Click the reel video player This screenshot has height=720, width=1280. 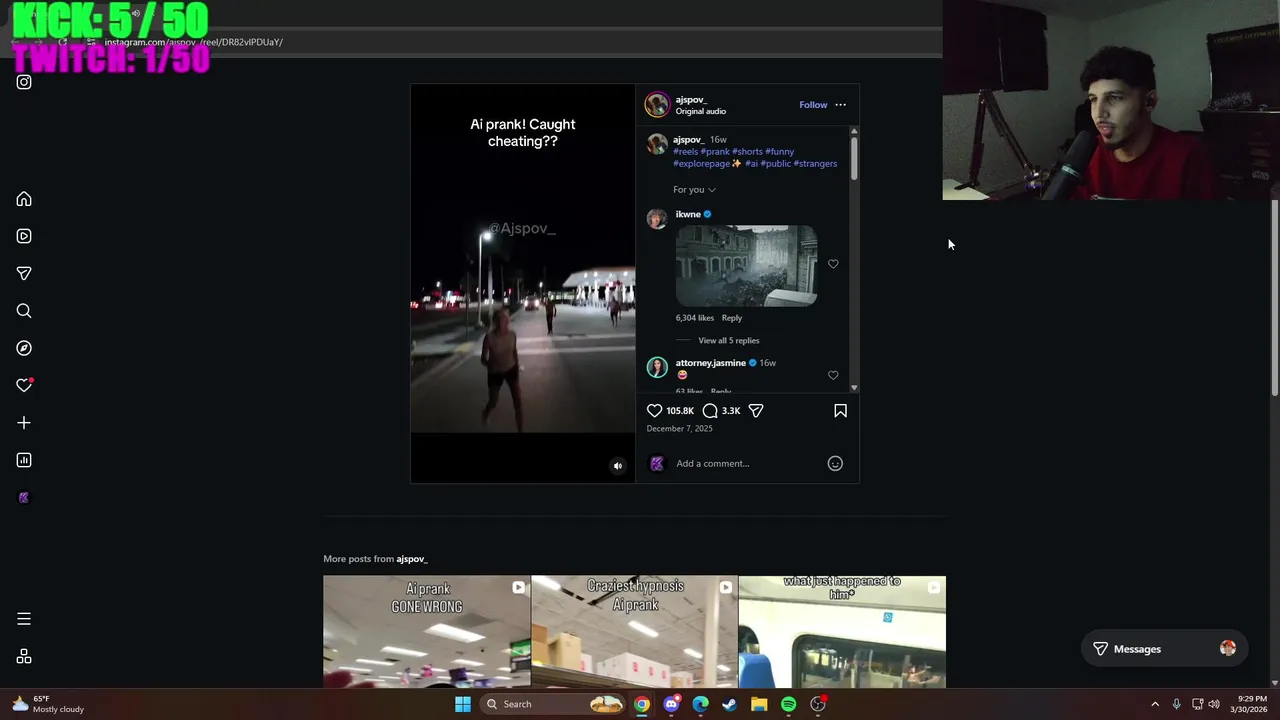pyautogui.click(x=523, y=283)
